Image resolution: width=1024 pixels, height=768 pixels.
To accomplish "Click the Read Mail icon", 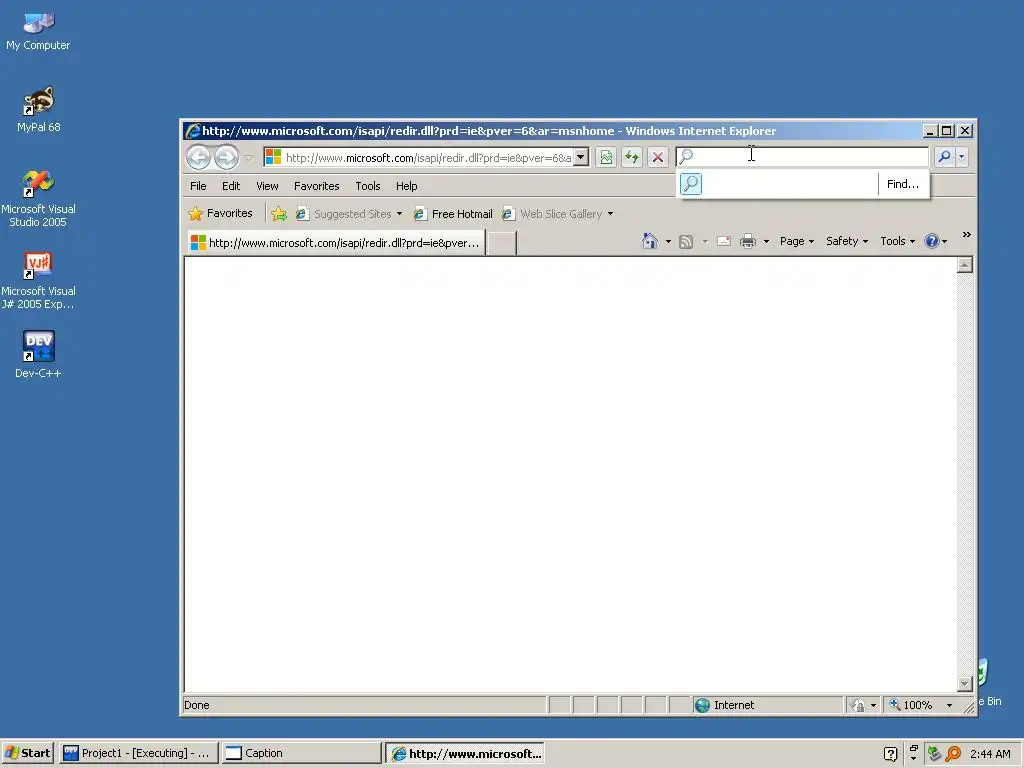I will pyautogui.click(x=724, y=241).
